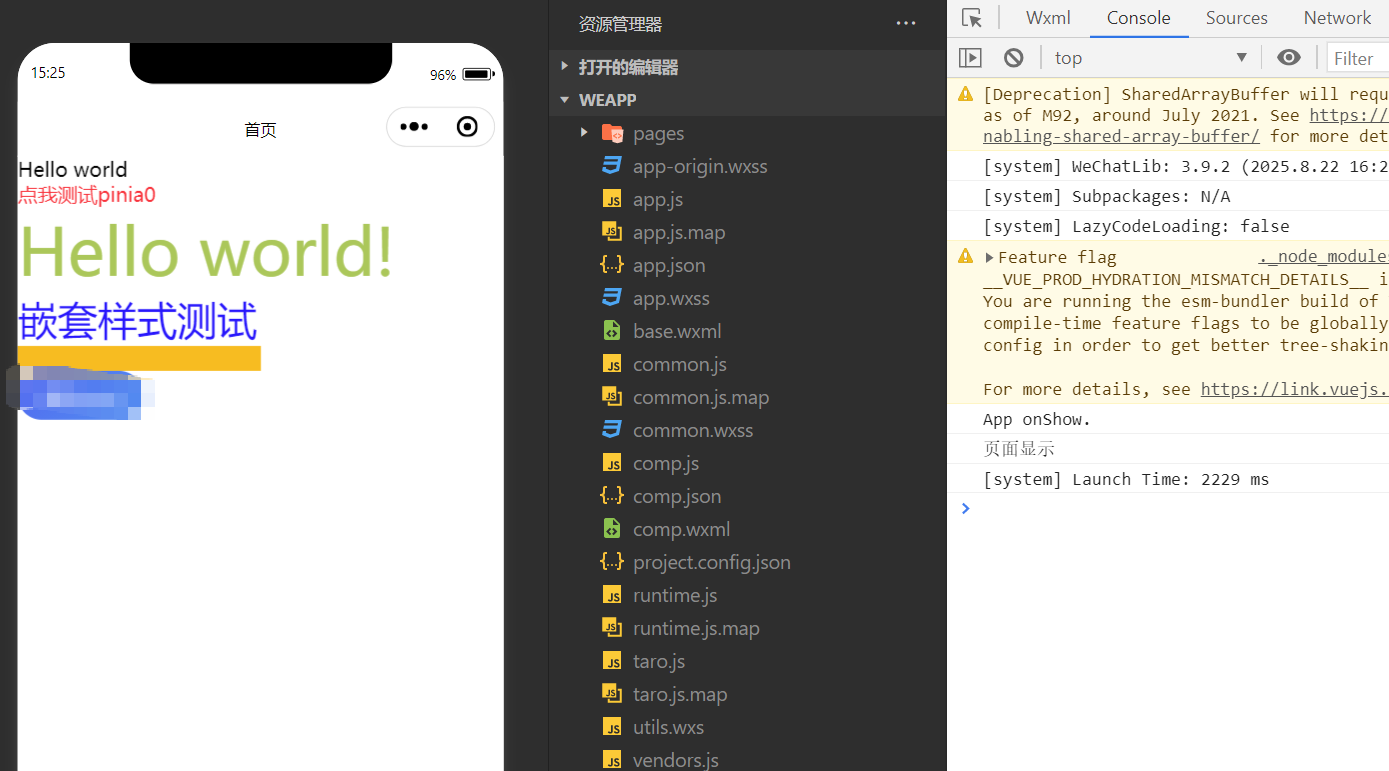Click the common.js file icon
This screenshot has height=771, width=1389.
[612, 364]
